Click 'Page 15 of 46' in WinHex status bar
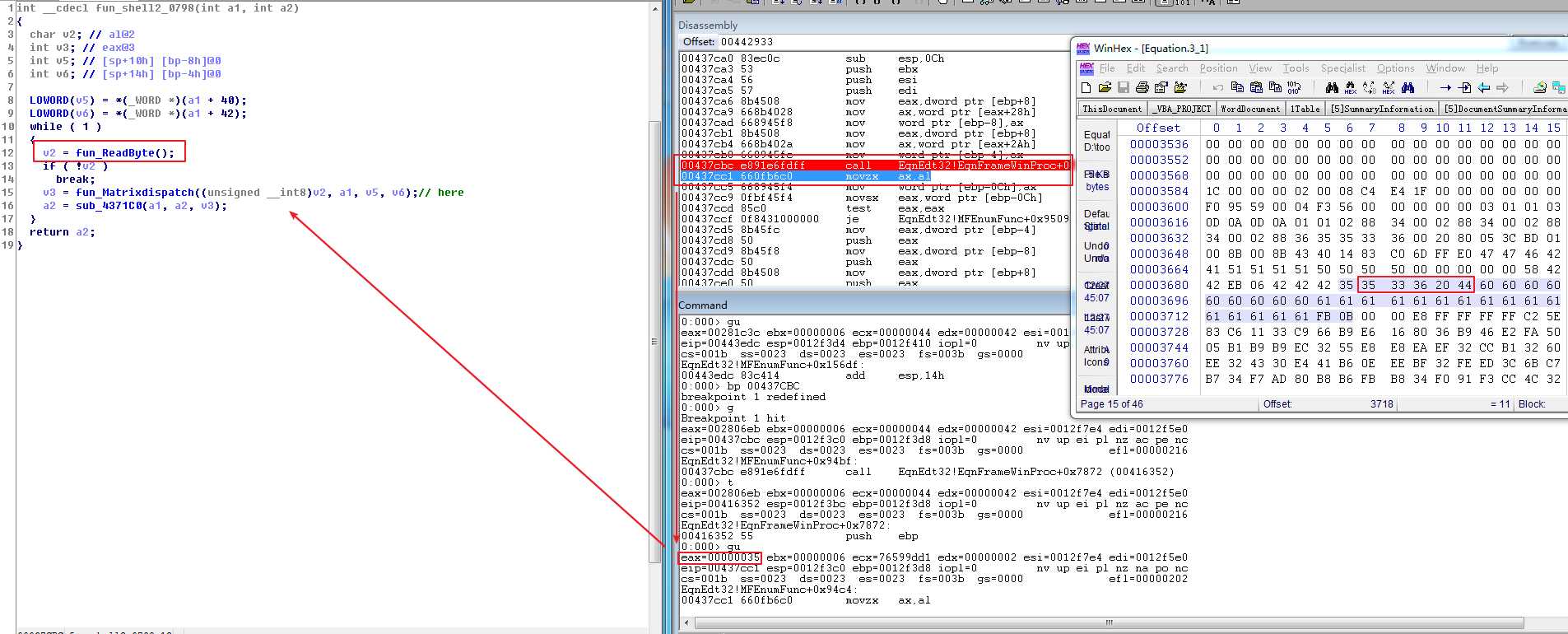 [x=1112, y=404]
